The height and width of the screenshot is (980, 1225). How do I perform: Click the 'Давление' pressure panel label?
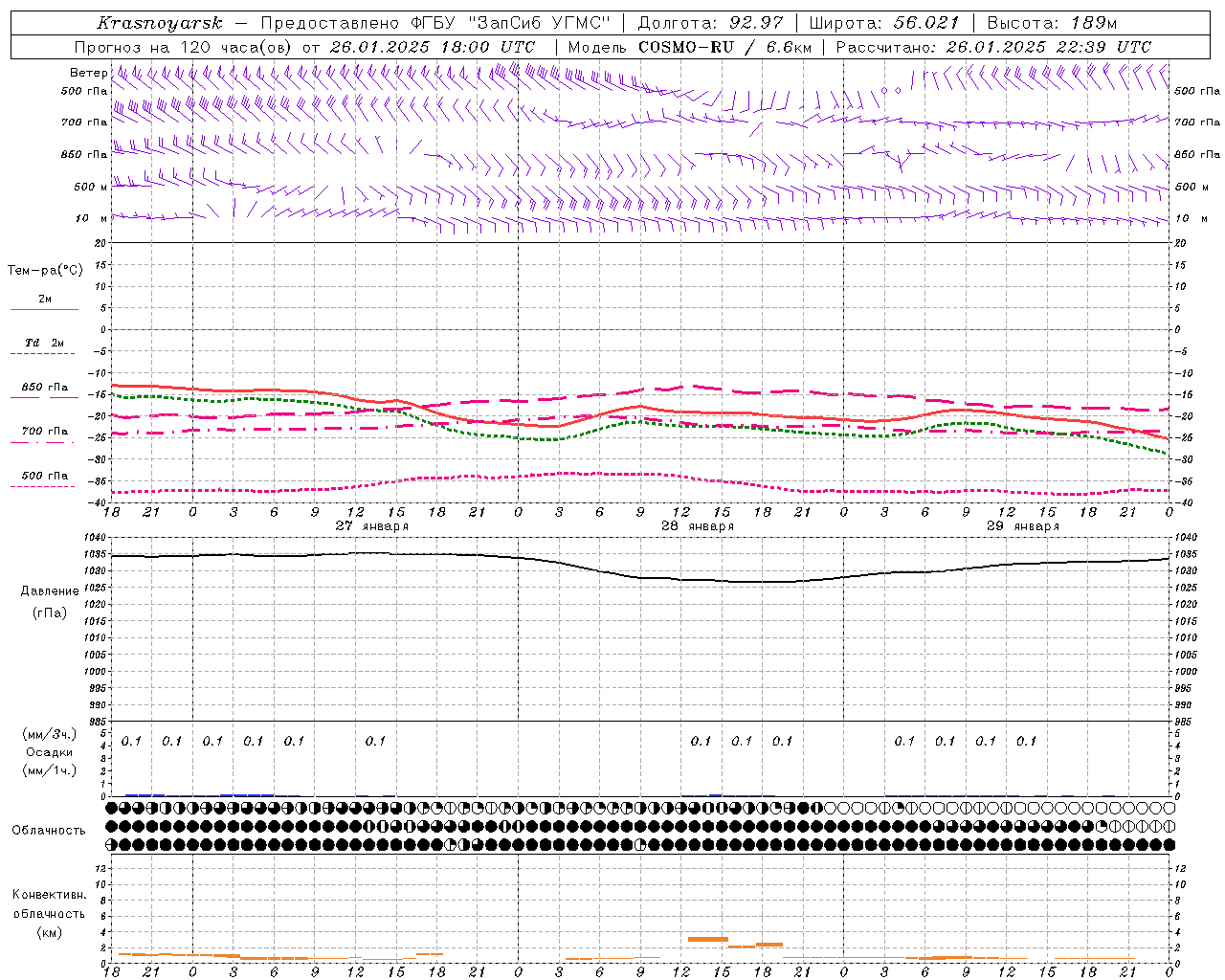click(x=50, y=591)
